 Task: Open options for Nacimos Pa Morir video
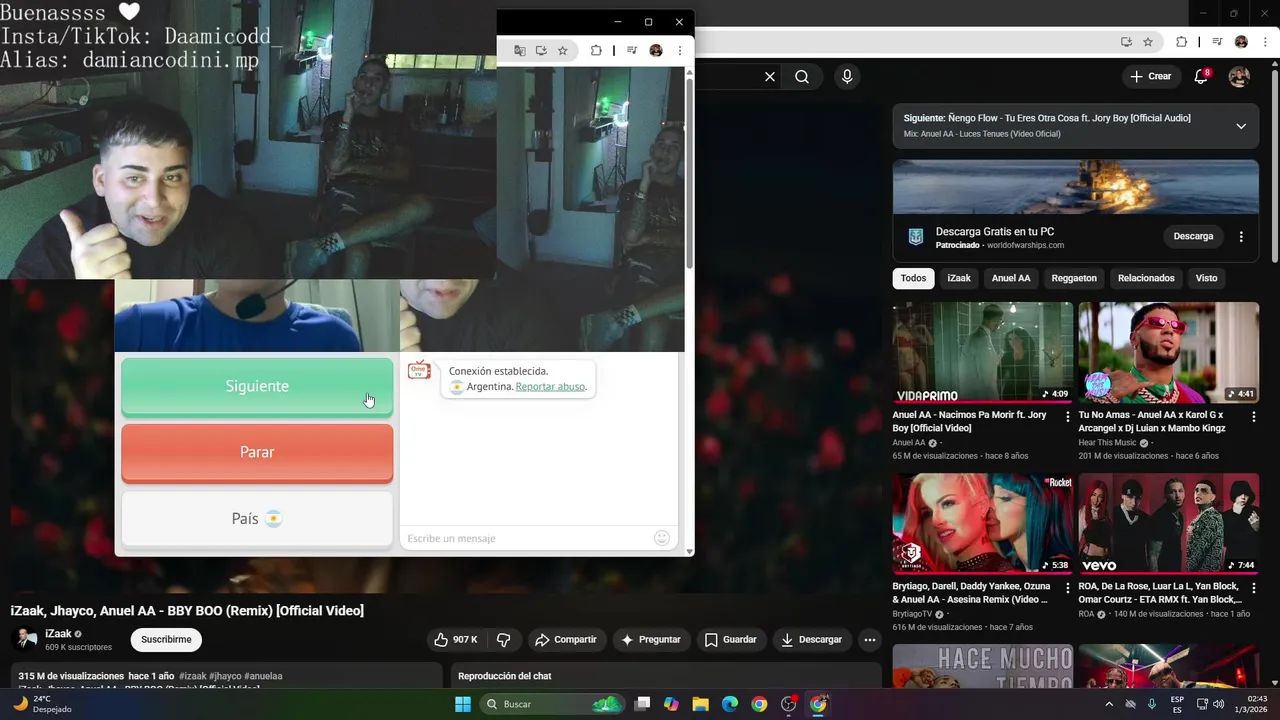click(x=1067, y=416)
